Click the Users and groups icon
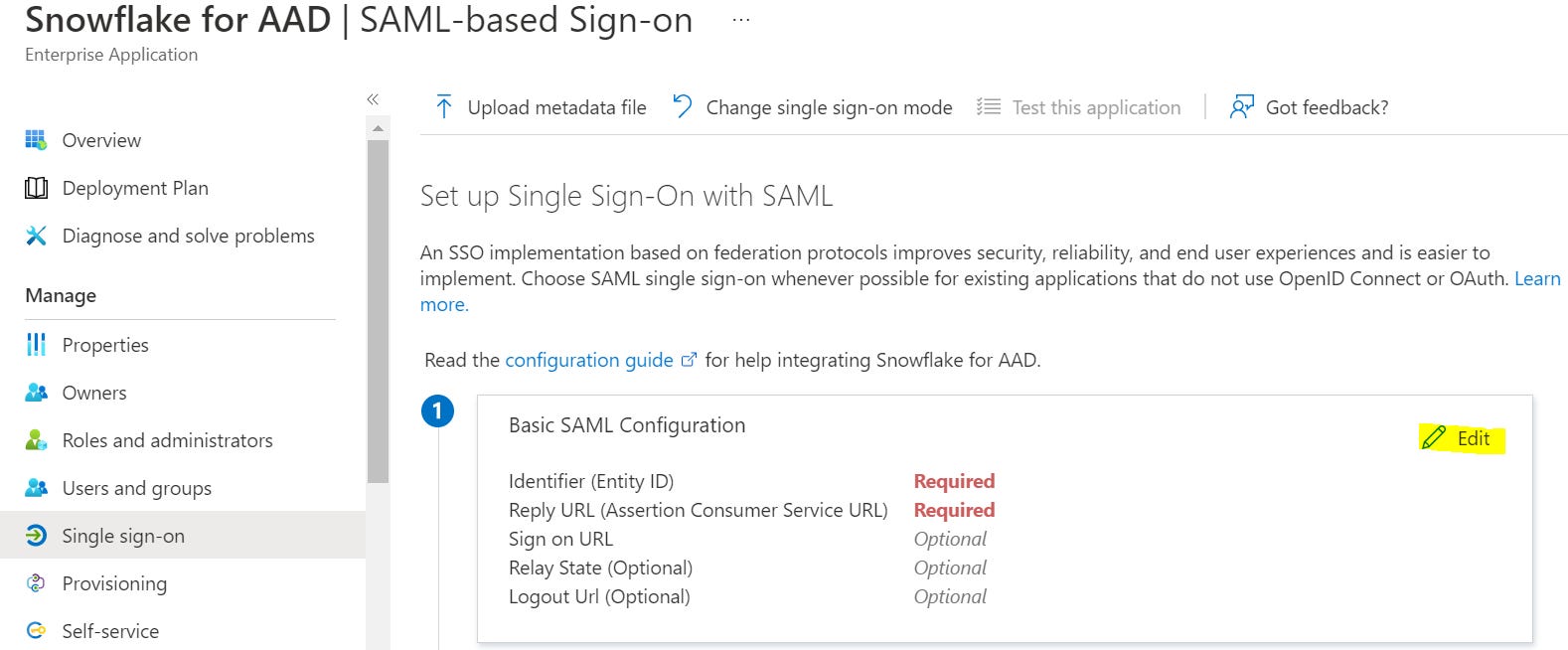The height and width of the screenshot is (650, 1568). [x=36, y=488]
